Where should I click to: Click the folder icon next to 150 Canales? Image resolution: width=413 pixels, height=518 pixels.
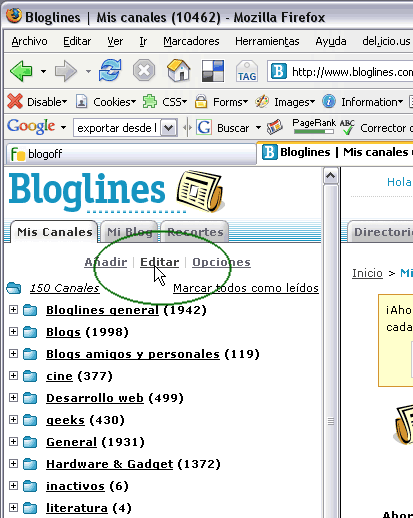14,288
